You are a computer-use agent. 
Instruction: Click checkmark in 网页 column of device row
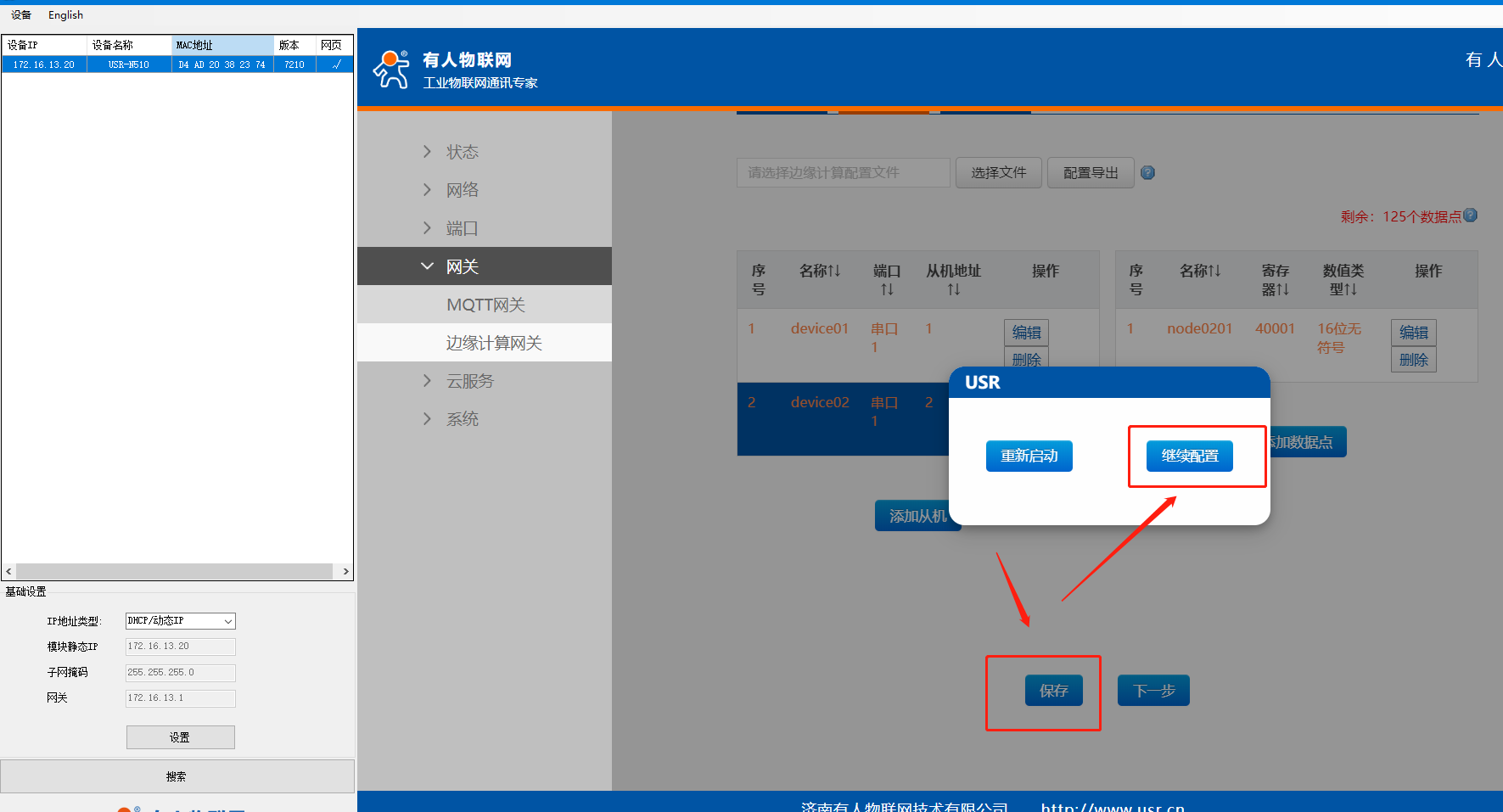click(335, 64)
